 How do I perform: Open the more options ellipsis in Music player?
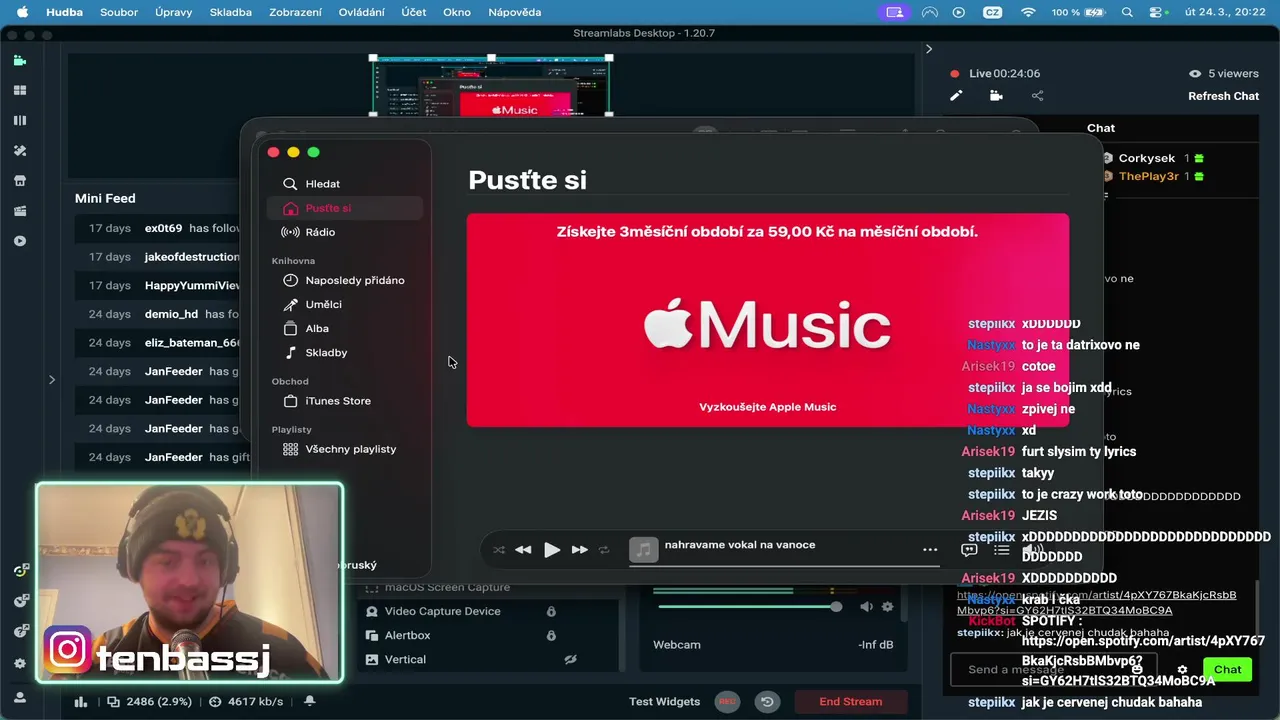tap(930, 549)
